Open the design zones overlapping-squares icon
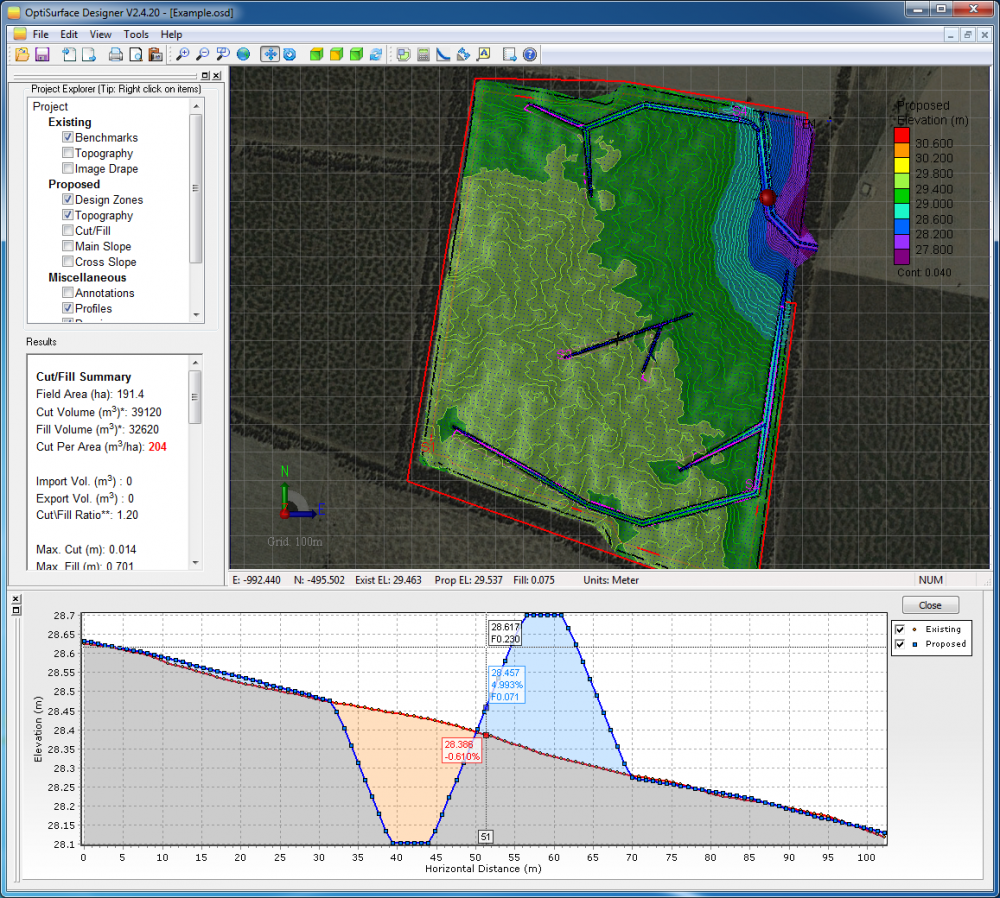The height and width of the screenshot is (898, 1000). coord(403,55)
